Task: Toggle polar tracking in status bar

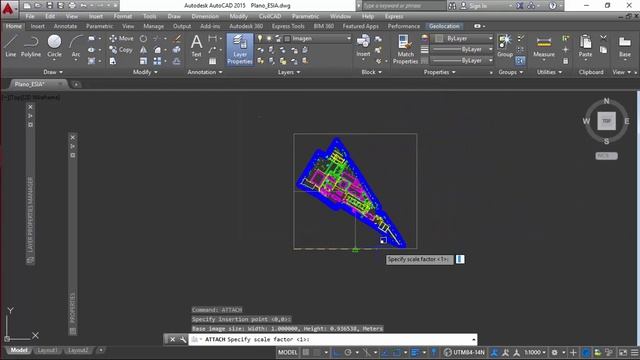Action: pos(348,352)
